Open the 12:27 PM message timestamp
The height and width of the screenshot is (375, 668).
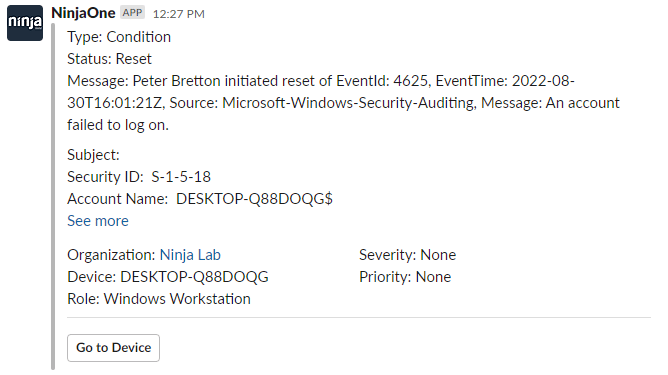[179, 14]
